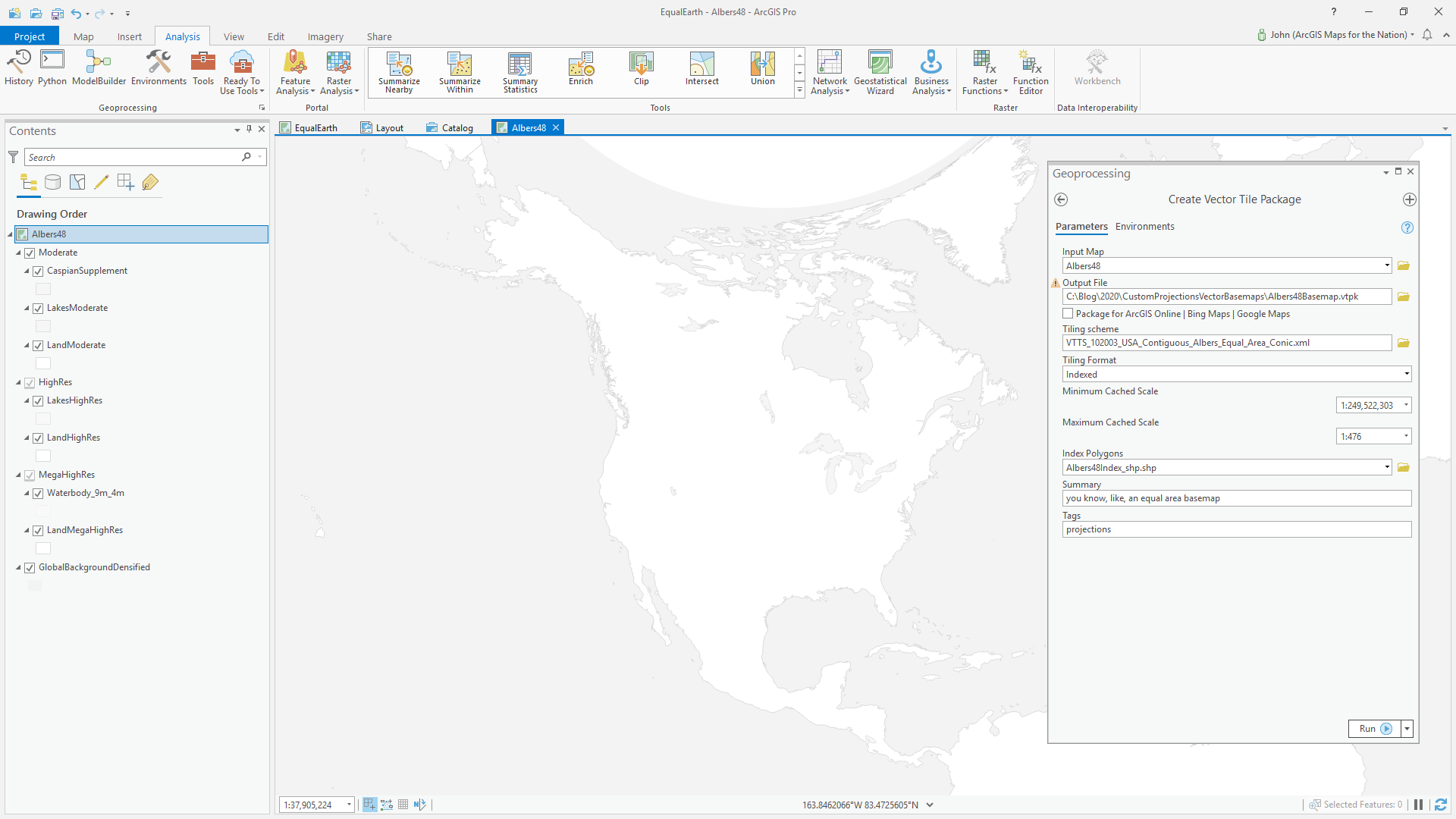
Task: Show List By Drawing Order view
Action: coord(29,183)
